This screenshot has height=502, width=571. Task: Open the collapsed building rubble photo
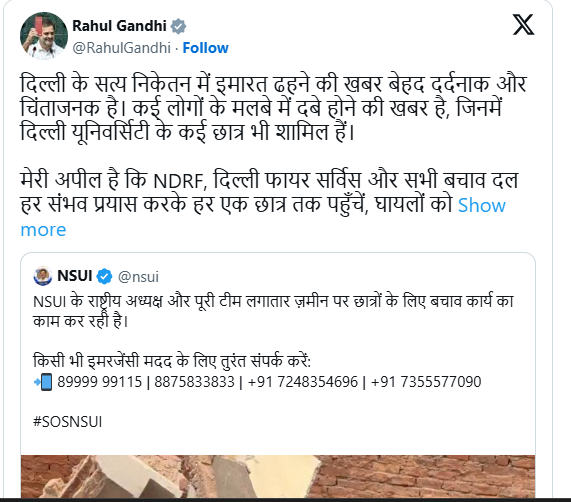pos(278,476)
